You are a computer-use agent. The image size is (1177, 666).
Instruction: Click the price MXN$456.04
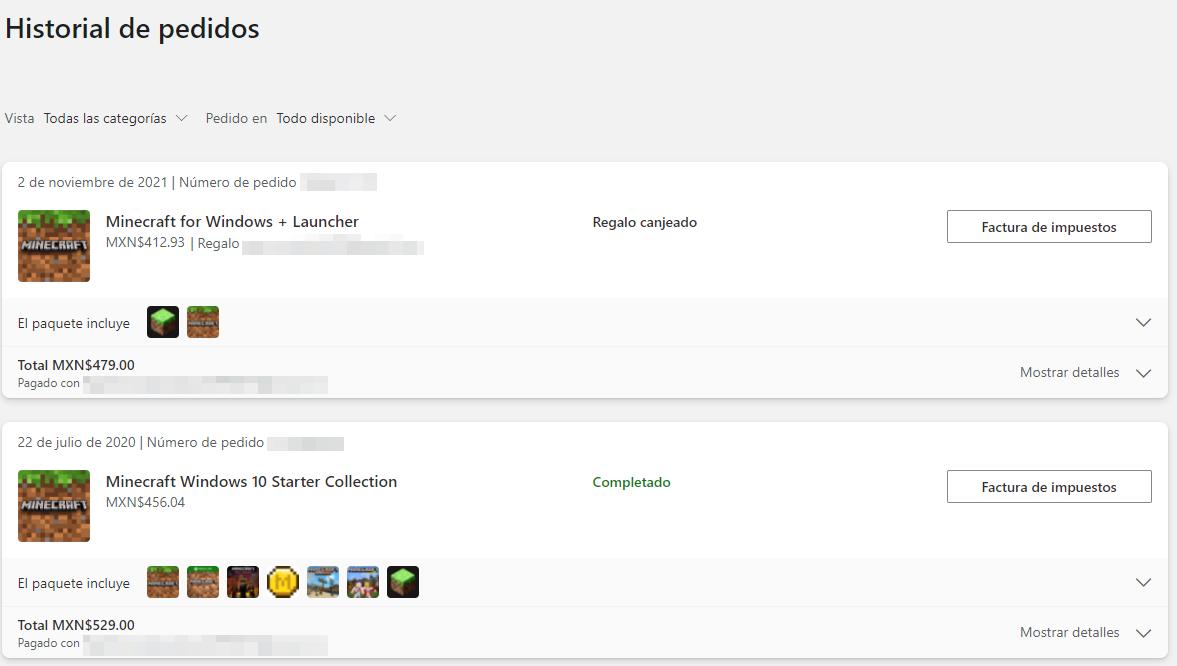coord(145,502)
